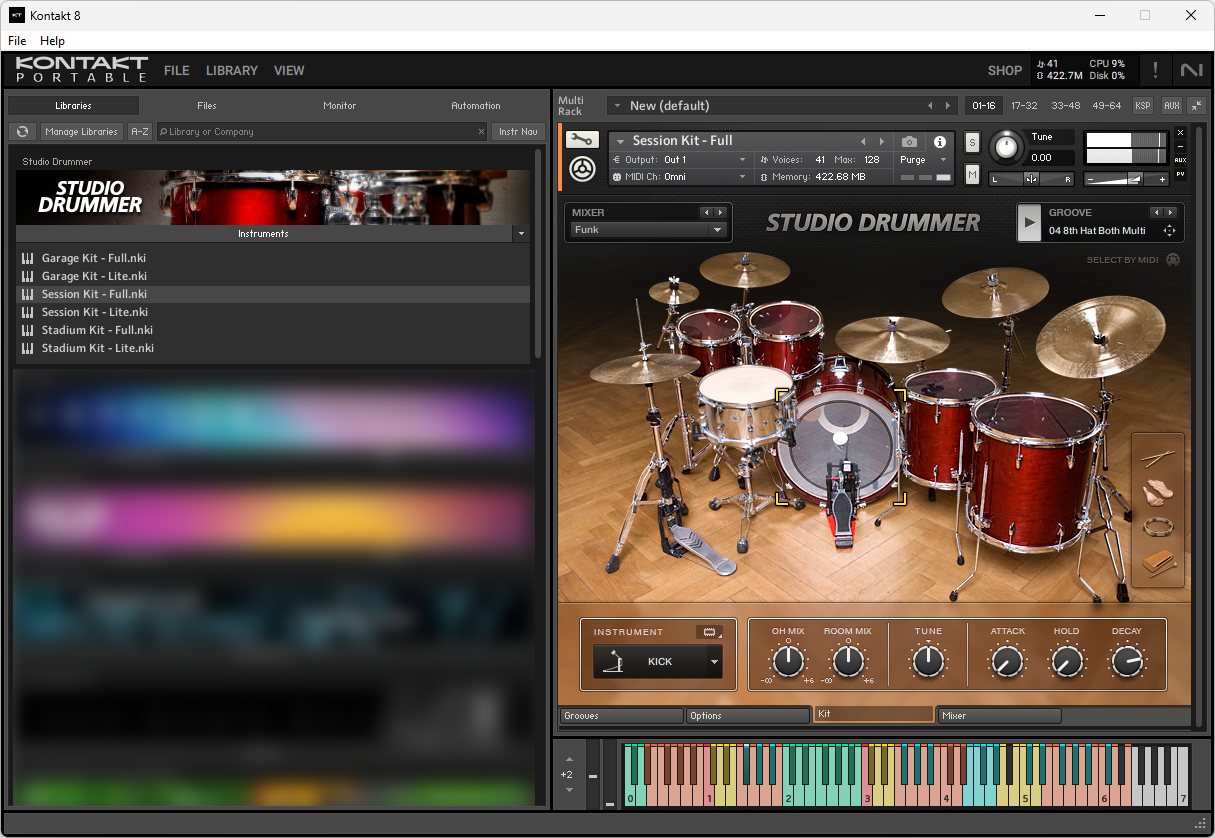Toggle A-Z library sorting
1215x838 pixels.
pyautogui.click(x=140, y=131)
